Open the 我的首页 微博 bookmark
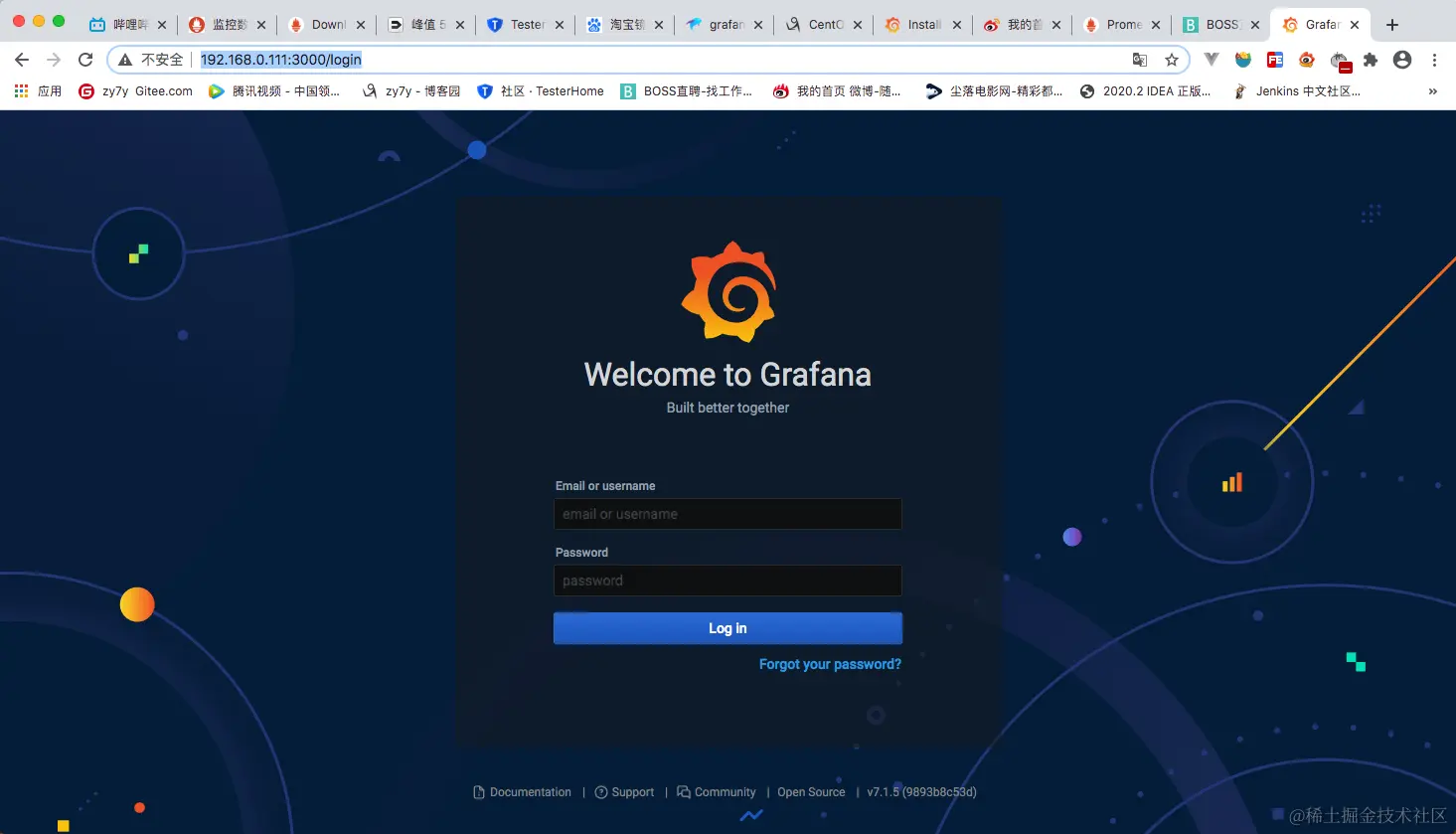This screenshot has height=834, width=1456. [x=837, y=90]
